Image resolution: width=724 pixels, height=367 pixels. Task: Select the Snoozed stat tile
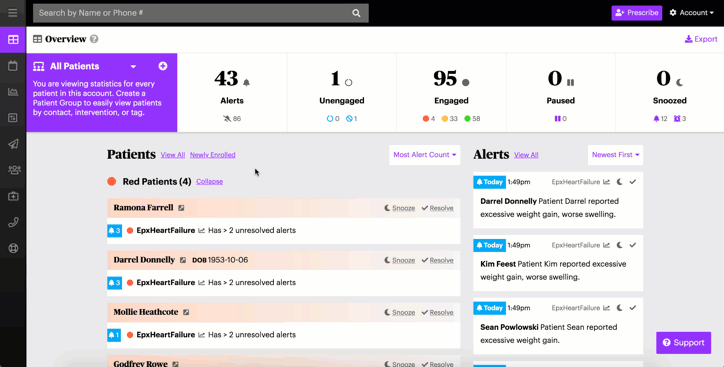click(670, 92)
